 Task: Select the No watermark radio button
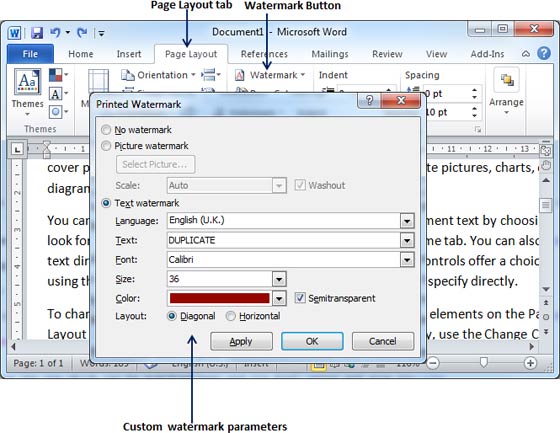tap(106, 130)
